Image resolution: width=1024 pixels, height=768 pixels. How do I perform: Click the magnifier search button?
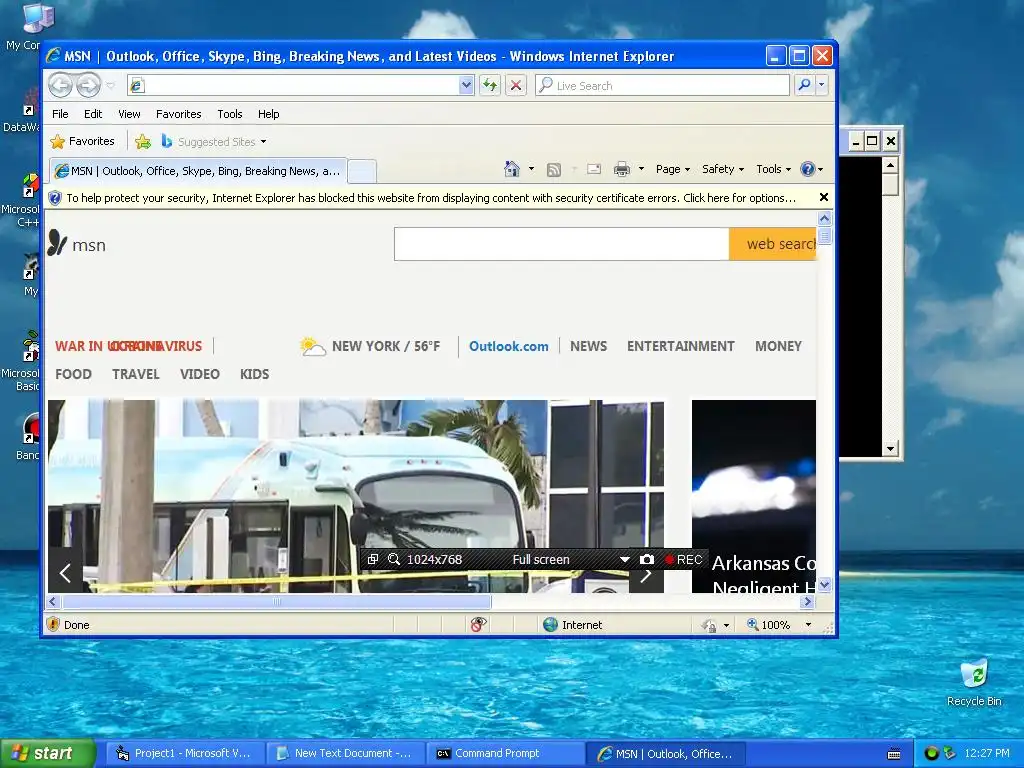pos(805,85)
